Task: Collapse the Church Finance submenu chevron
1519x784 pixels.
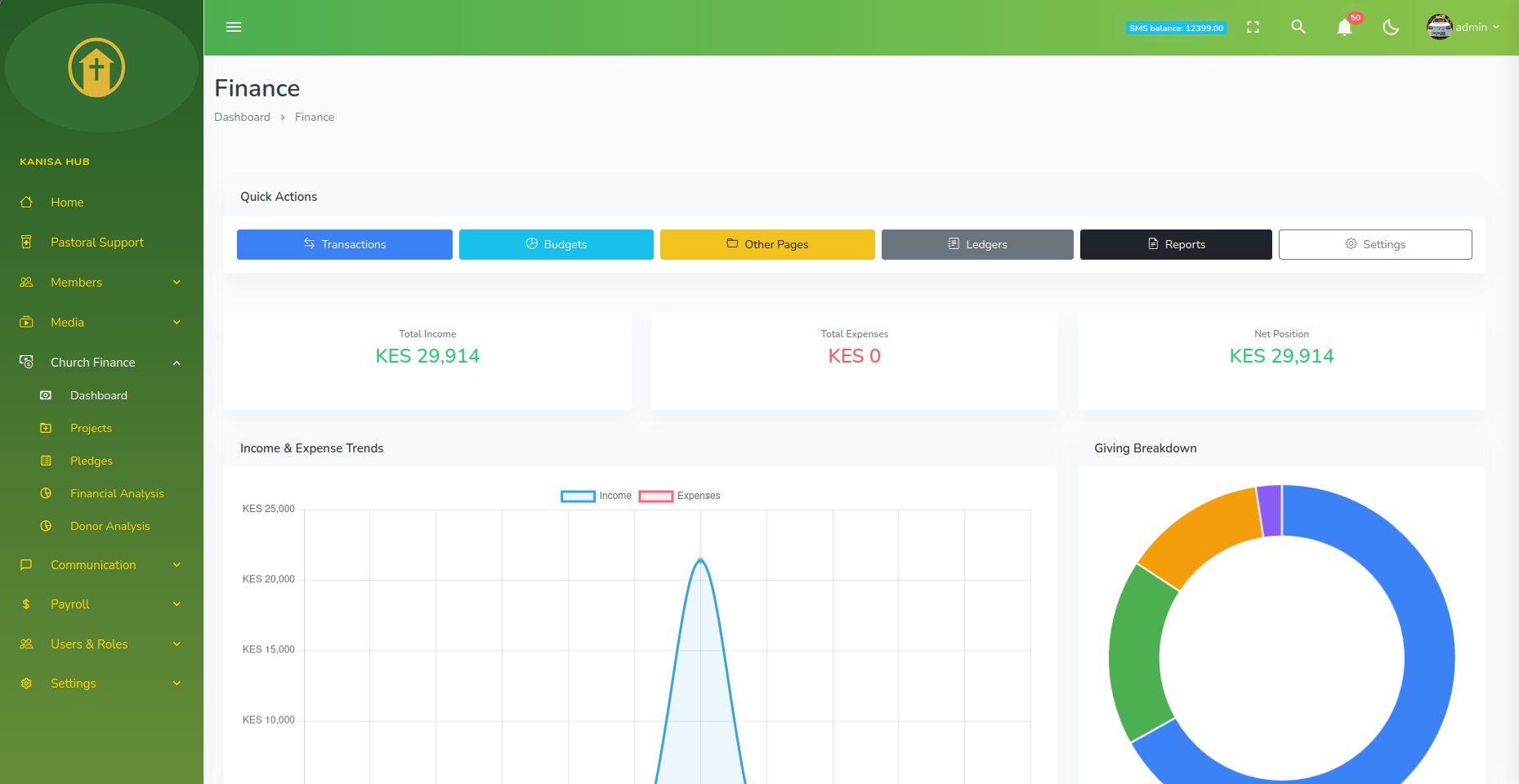Action: pos(176,362)
